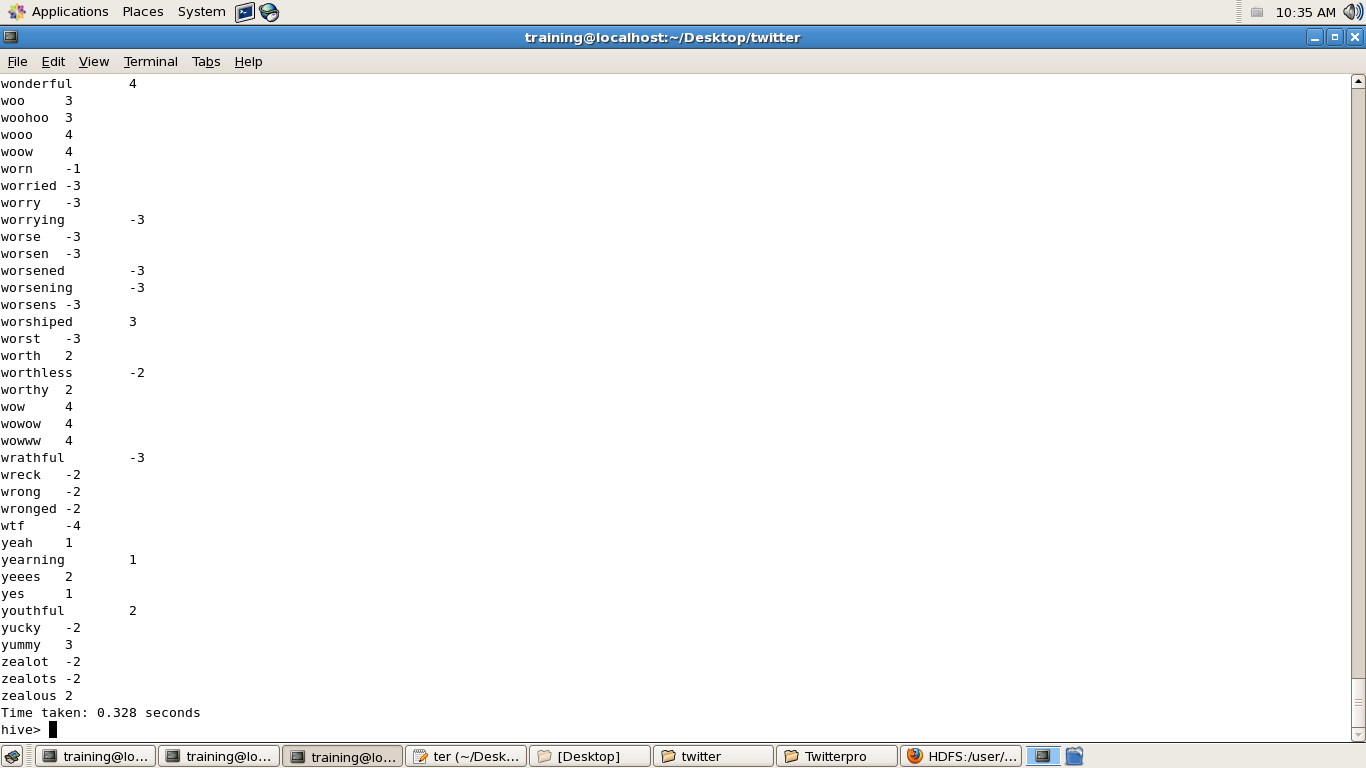Launch the web browser globe launcher icon
Viewport: 1366px width, 768px height.
point(269,12)
